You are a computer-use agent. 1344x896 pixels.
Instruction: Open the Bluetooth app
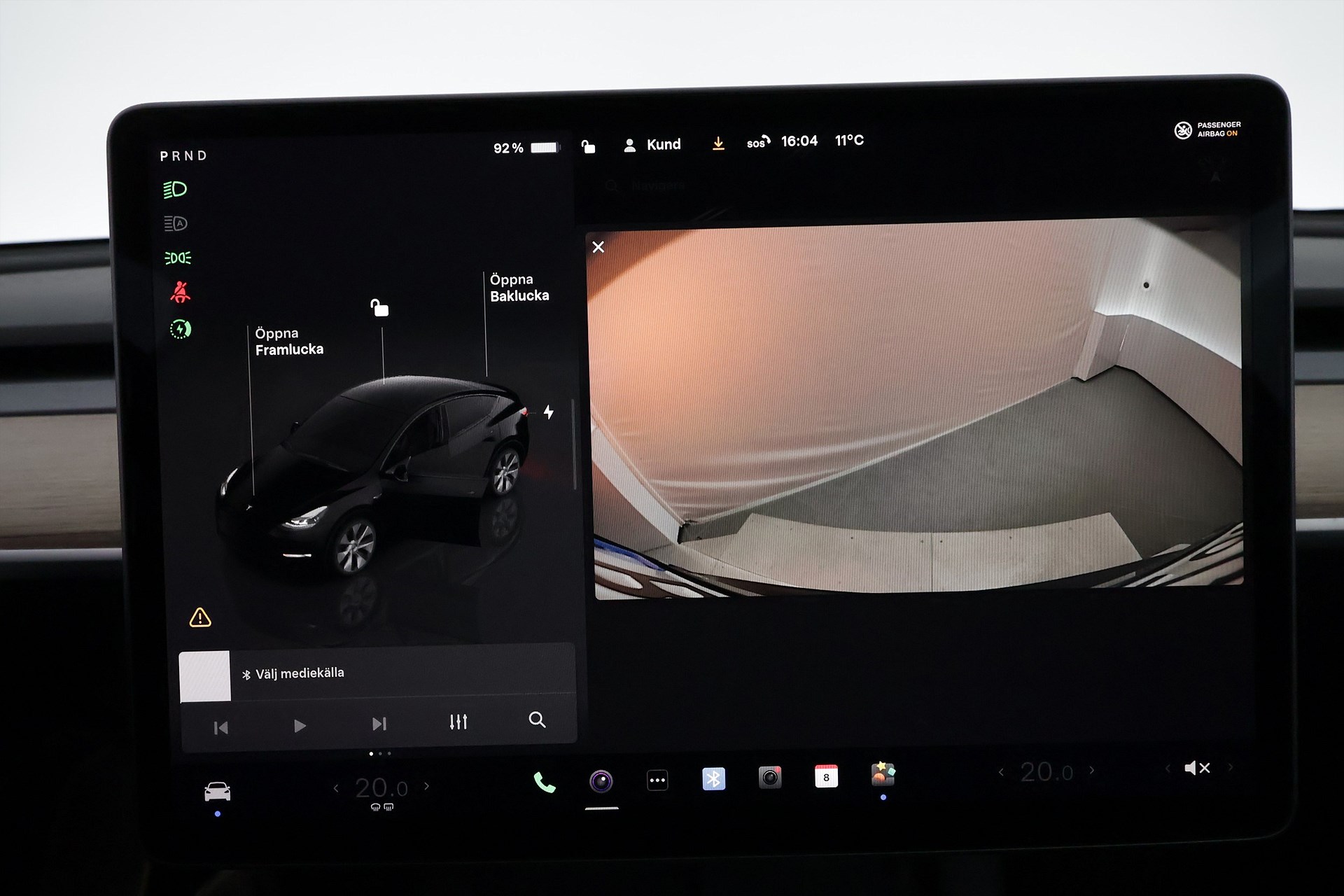coord(713,778)
